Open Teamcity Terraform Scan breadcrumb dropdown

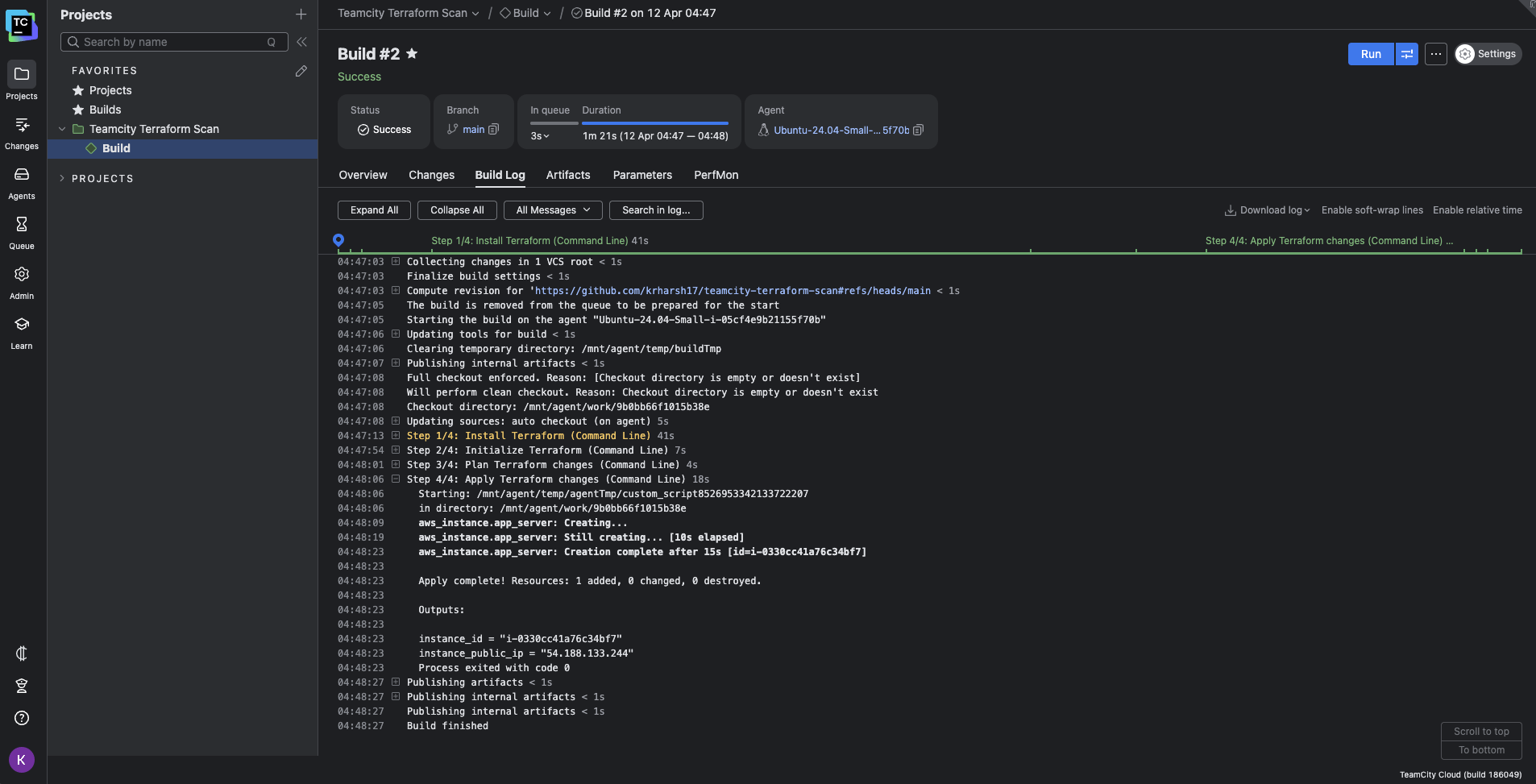click(x=475, y=13)
